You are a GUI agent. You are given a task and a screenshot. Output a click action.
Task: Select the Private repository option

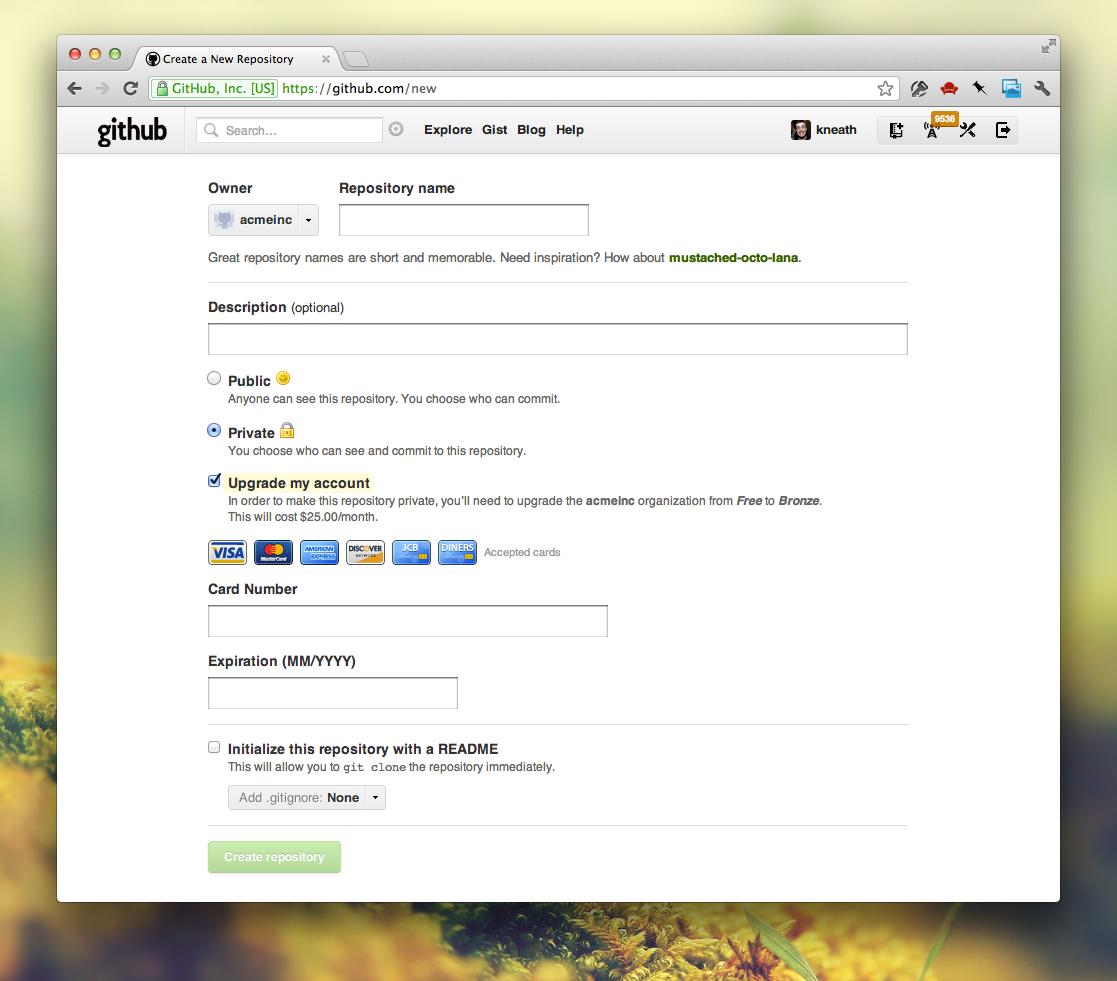(214, 430)
